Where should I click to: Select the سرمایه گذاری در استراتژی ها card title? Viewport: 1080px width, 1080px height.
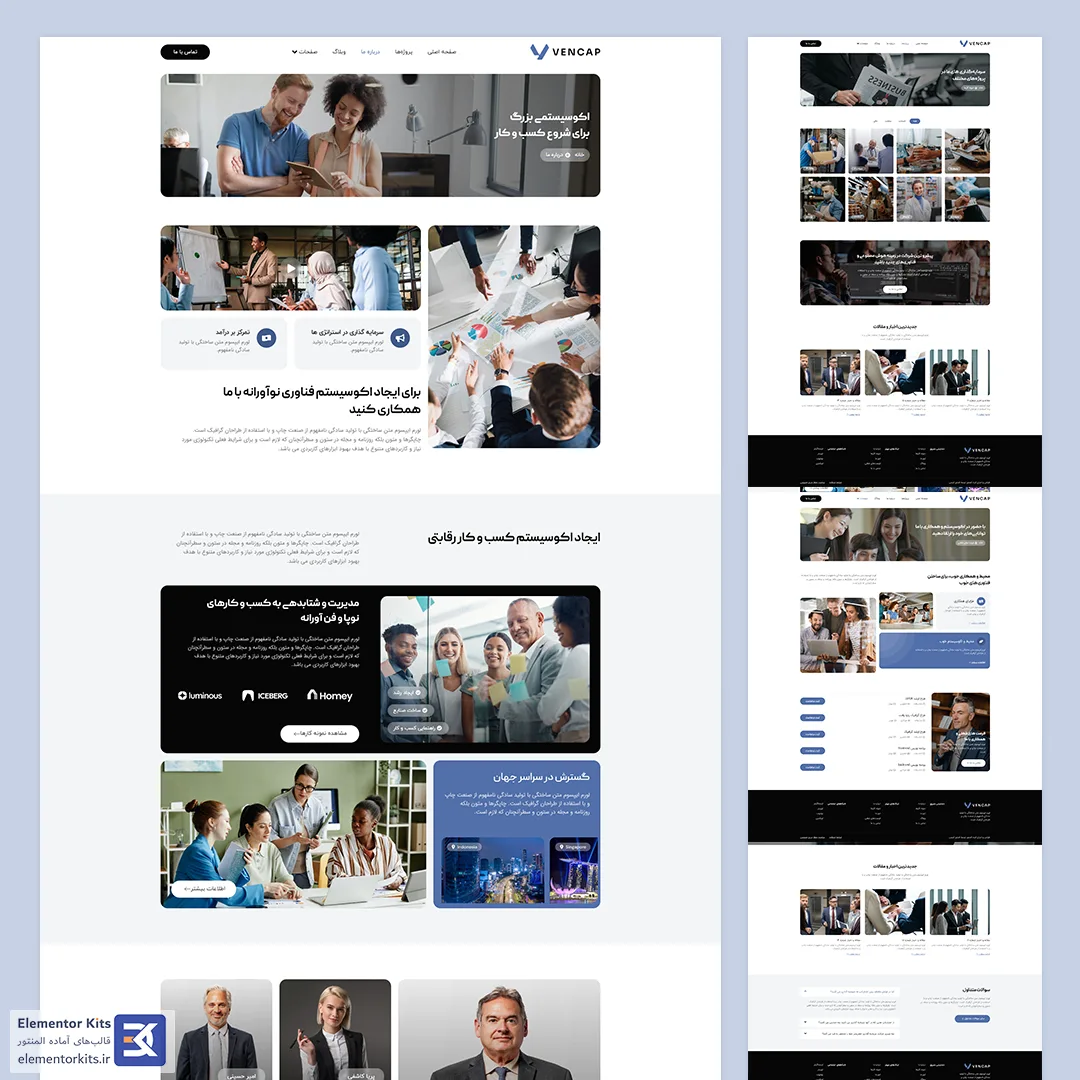347,332
